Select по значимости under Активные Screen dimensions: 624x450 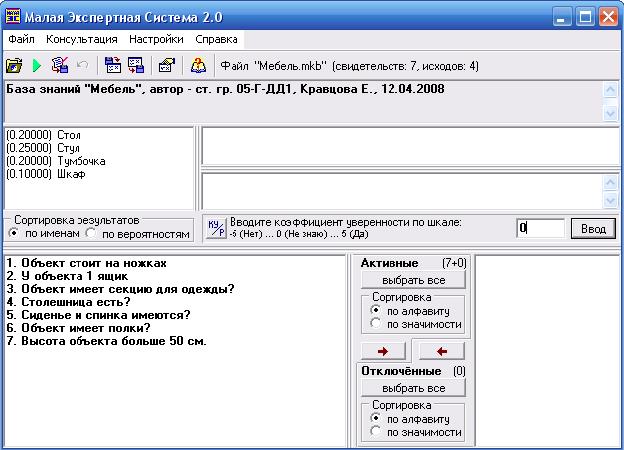[416, 324]
